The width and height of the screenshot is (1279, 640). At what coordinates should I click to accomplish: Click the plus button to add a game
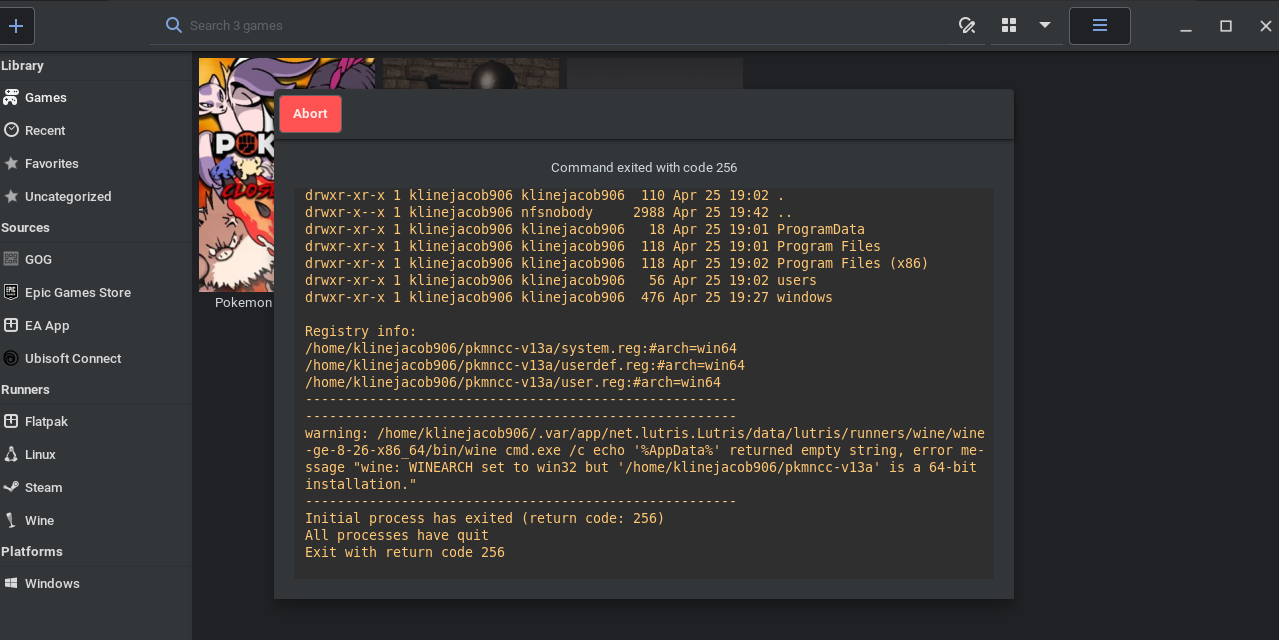click(15, 26)
